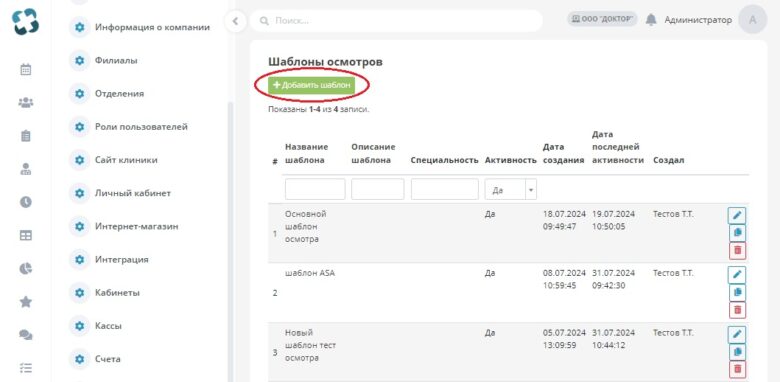Open the table grid icon
780x382 pixels.
tap(25, 235)
